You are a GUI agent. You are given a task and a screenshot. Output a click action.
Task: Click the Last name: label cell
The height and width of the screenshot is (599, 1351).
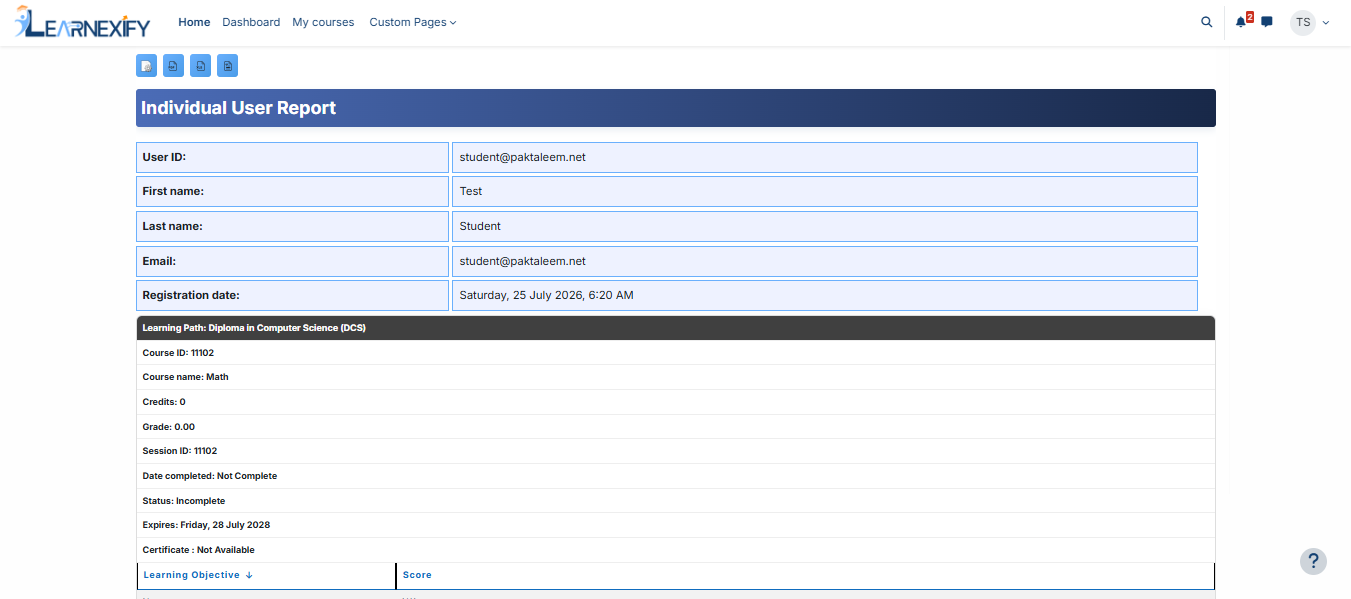(x=292, y=226)
